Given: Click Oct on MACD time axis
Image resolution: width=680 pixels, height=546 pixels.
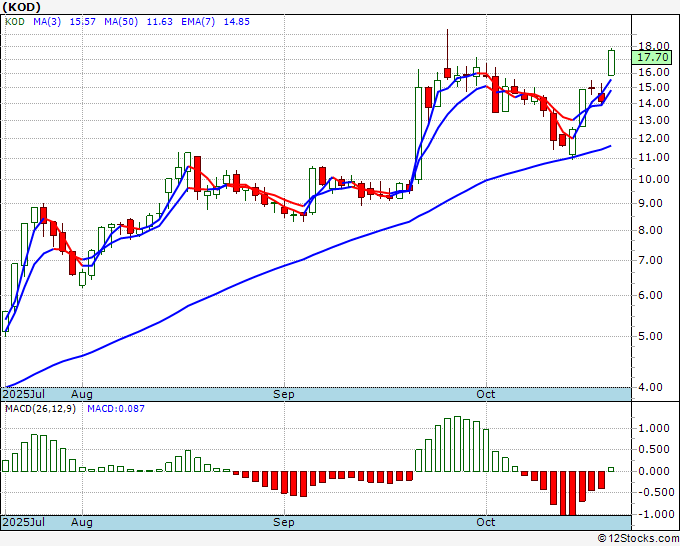Looking at the screenshot, I should (485, 522).
